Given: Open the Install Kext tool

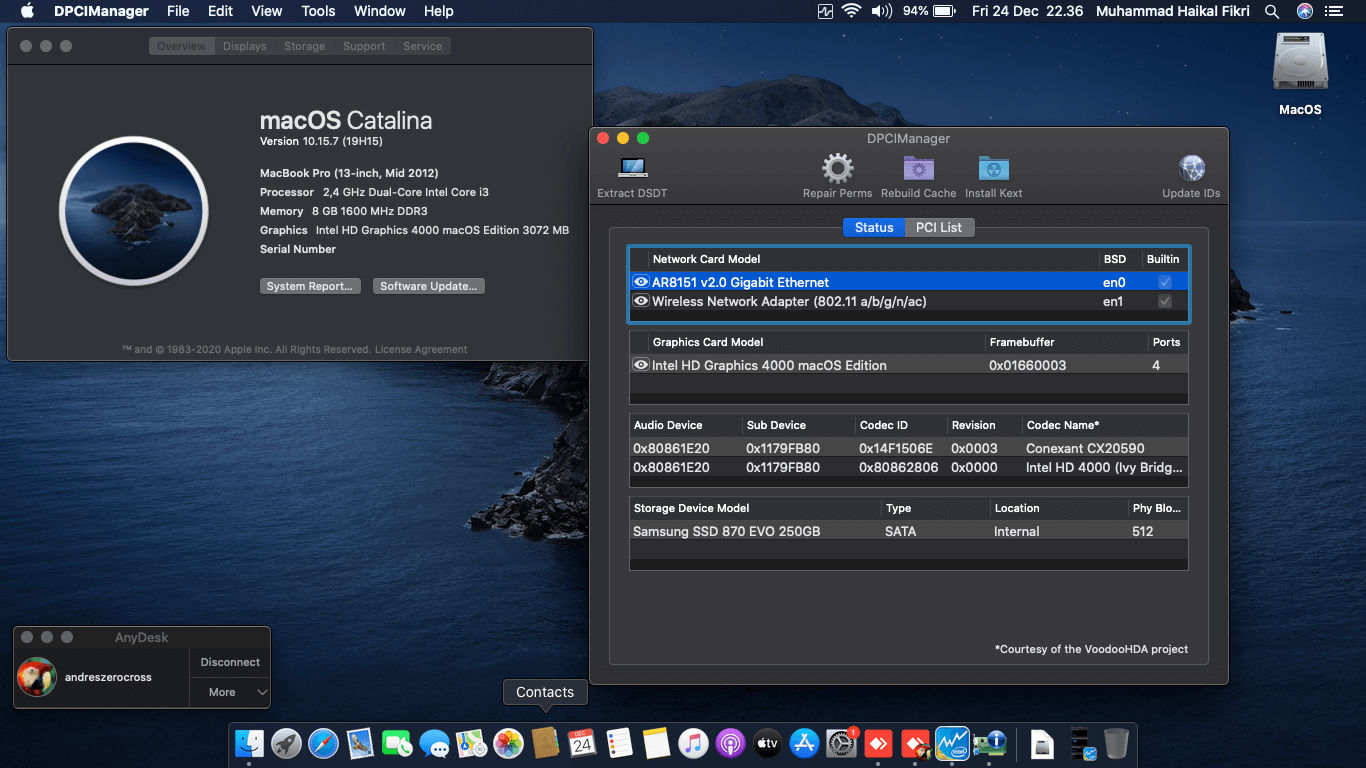Looking at the screenshot, I should point(993,169).
